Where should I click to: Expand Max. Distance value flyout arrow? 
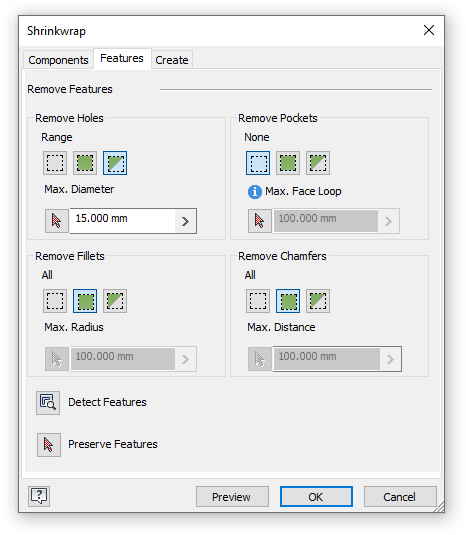click(390, 359)
